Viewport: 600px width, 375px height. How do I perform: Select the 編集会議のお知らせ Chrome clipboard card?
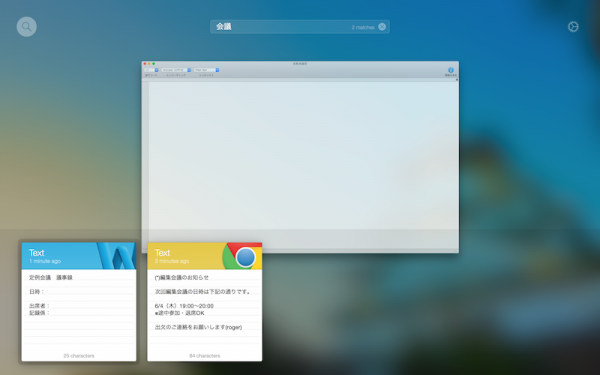coord(205,302)
